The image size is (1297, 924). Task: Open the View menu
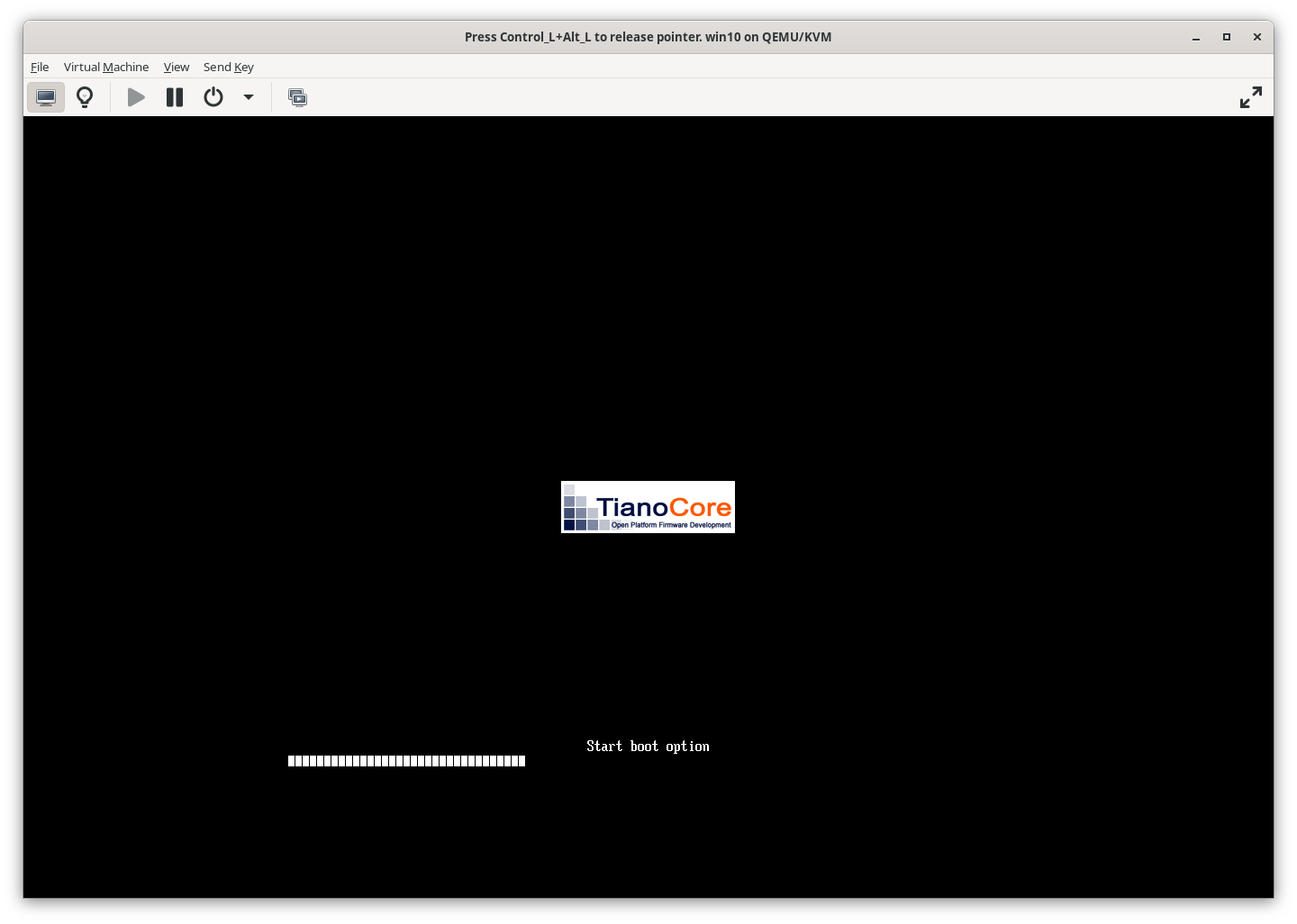coord(177,67)
